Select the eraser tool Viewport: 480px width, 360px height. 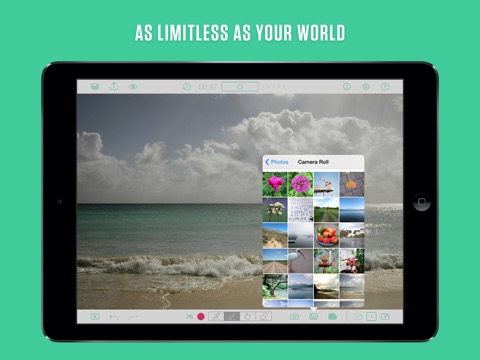tap(264, 316)
